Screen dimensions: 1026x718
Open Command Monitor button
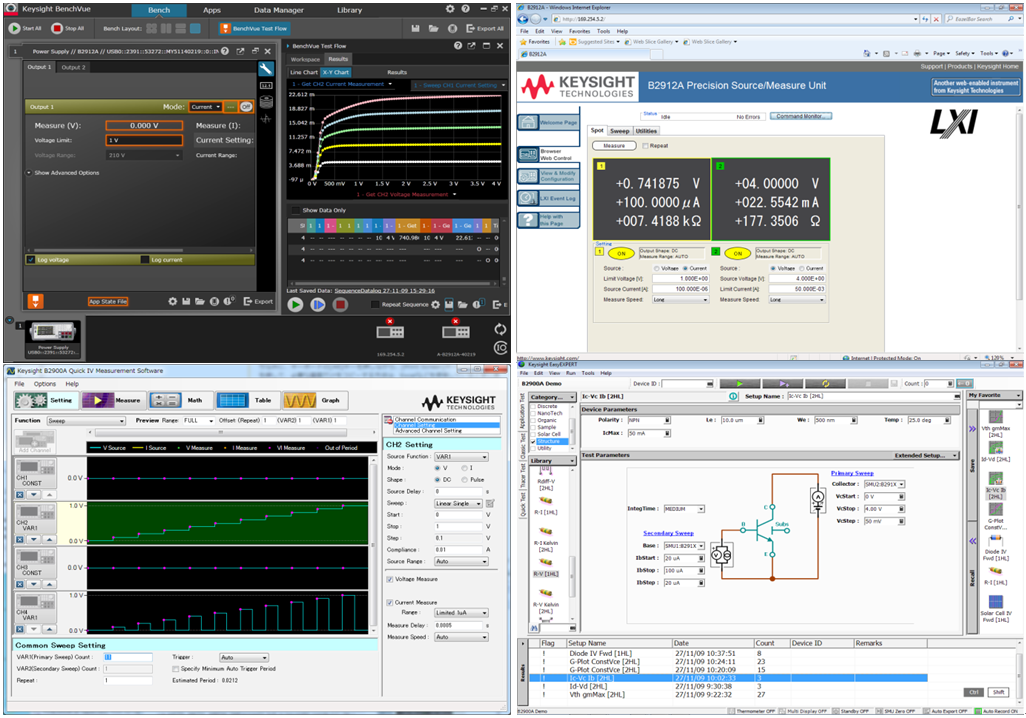pos(800,116)
